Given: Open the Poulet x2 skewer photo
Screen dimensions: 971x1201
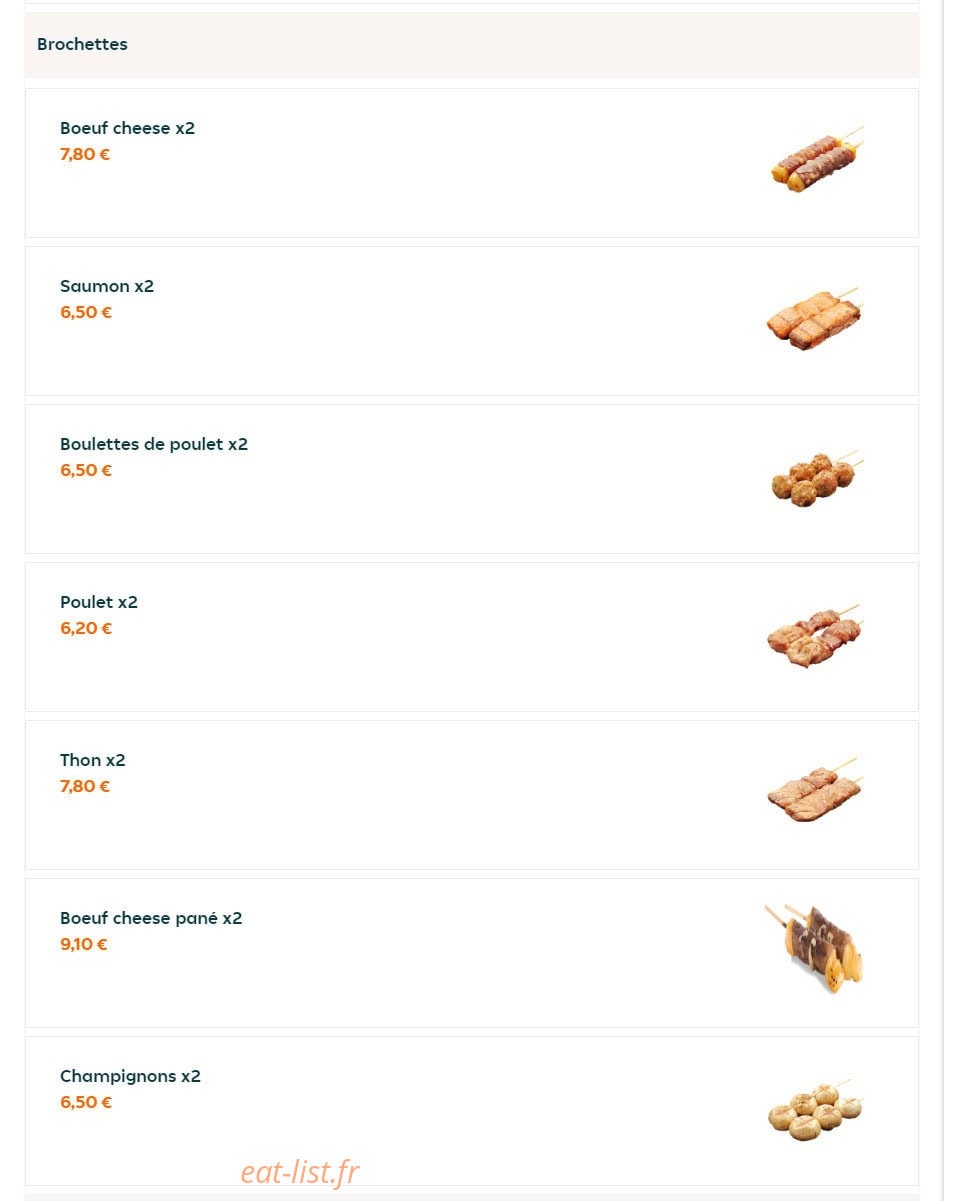Looking at the screenshot, I should (x=816, y=636).
